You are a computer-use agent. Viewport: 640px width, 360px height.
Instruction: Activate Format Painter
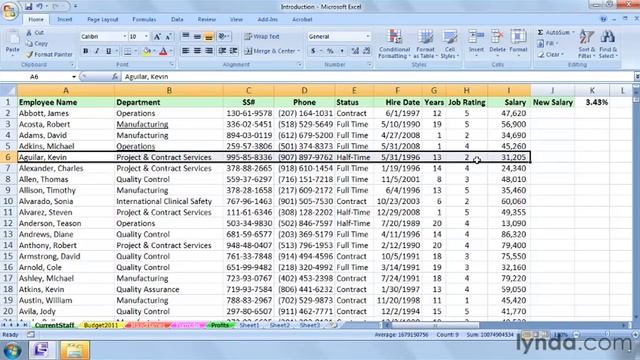(49, 54)
